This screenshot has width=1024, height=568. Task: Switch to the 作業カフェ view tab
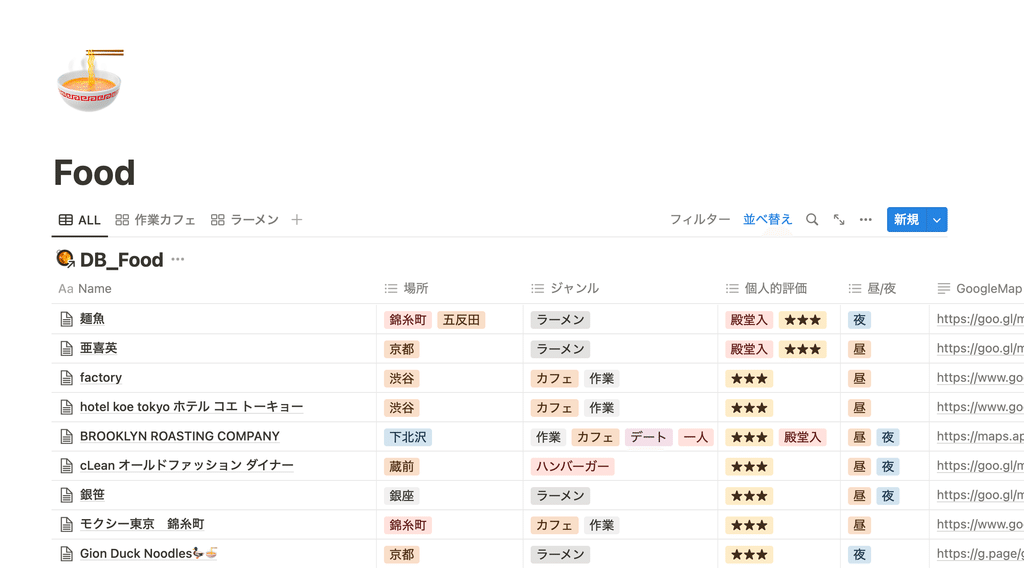point(155,219)
